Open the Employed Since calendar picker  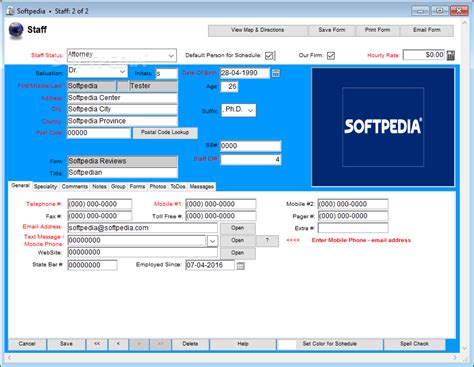(x=240, y=266)
